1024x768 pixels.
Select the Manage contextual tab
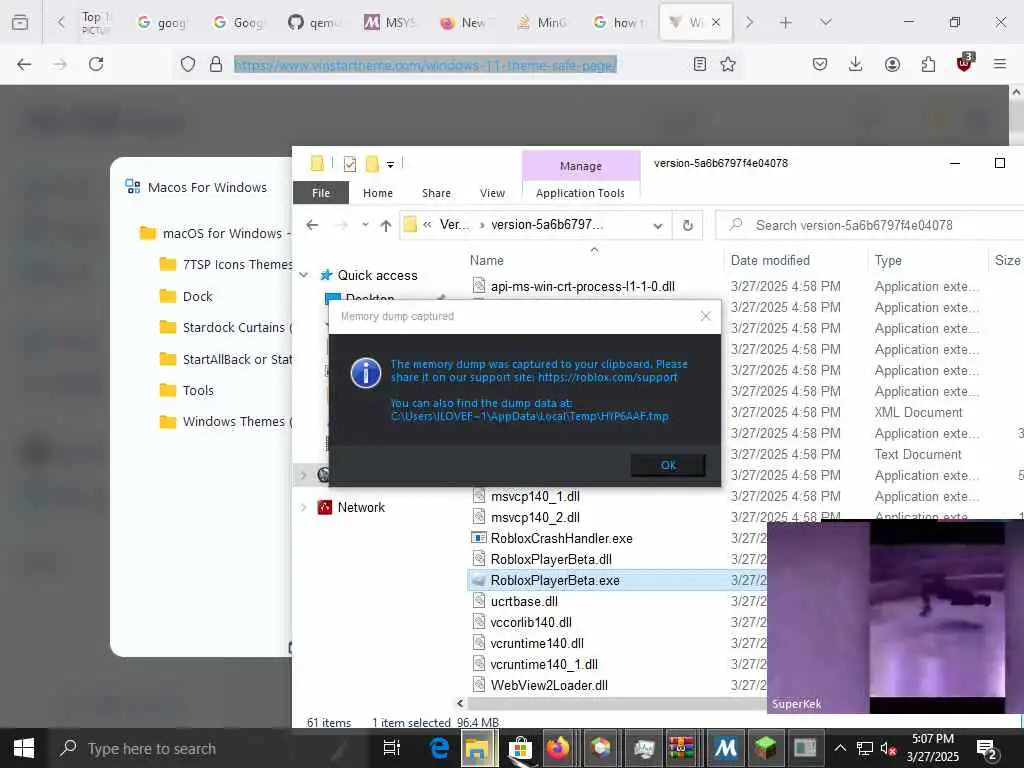click(581, 166)
